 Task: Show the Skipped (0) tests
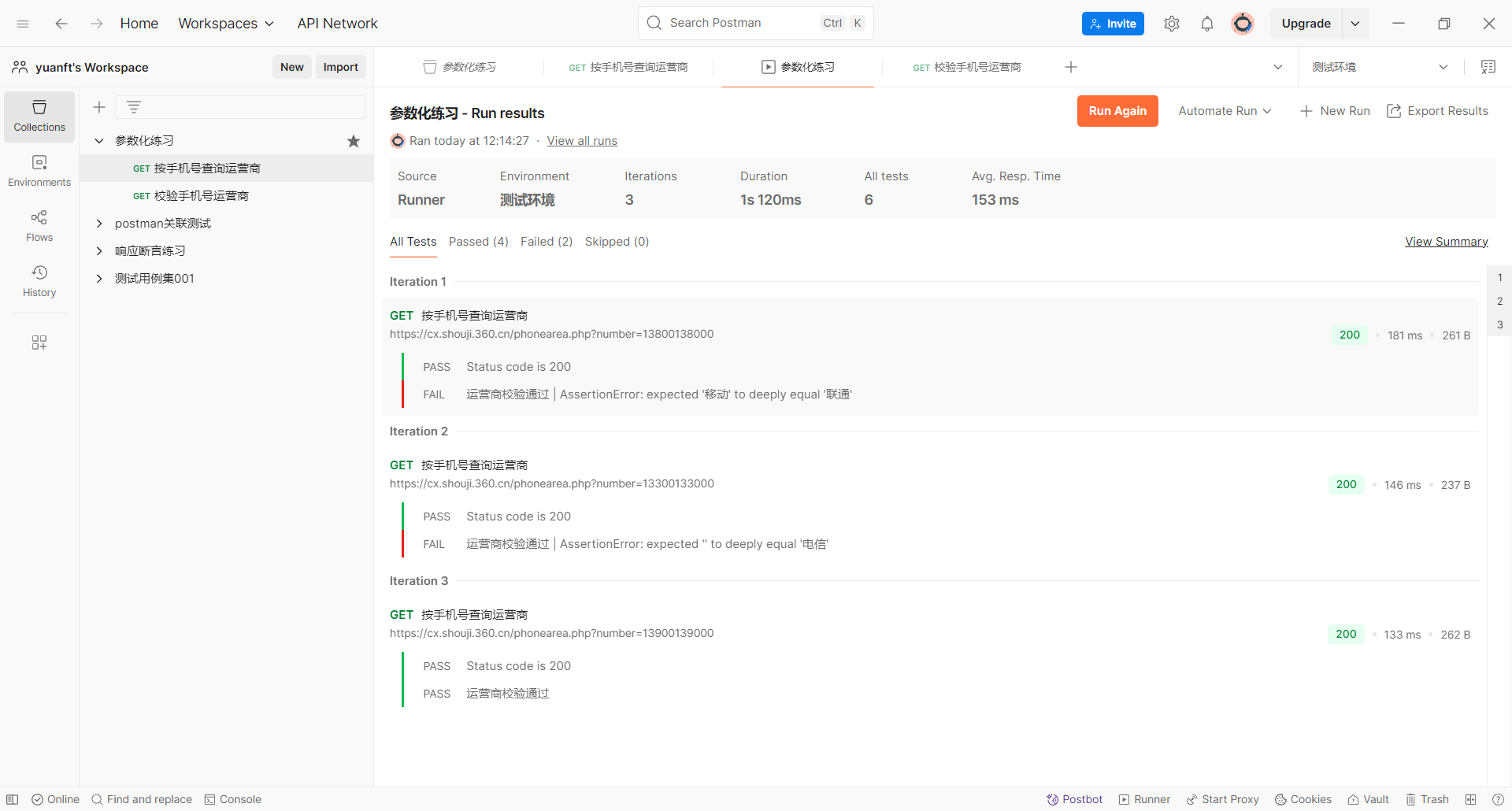(617, 242)
